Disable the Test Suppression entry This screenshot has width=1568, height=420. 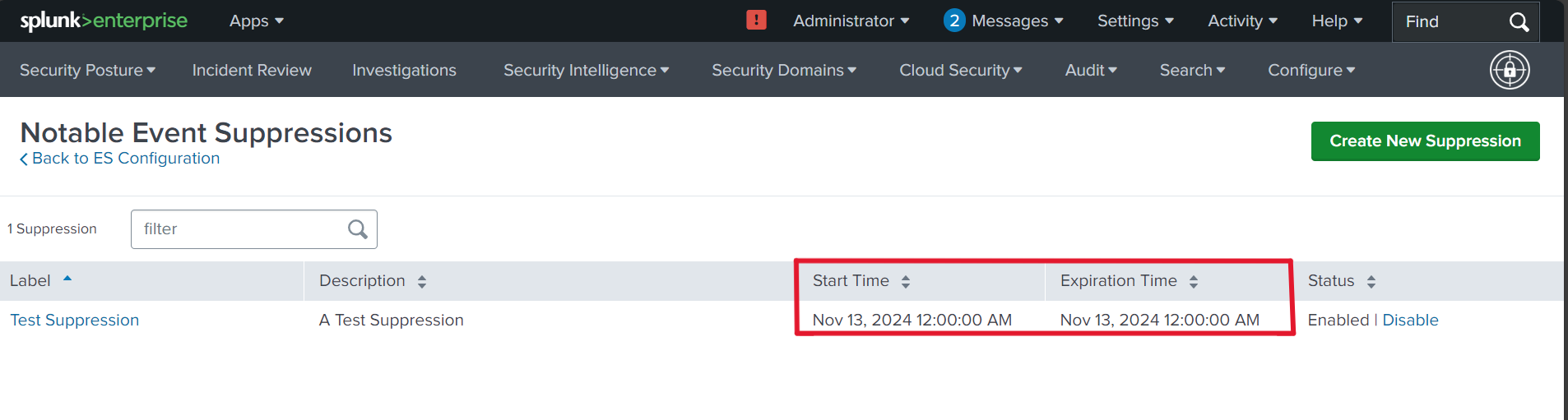coord(1410,321)
